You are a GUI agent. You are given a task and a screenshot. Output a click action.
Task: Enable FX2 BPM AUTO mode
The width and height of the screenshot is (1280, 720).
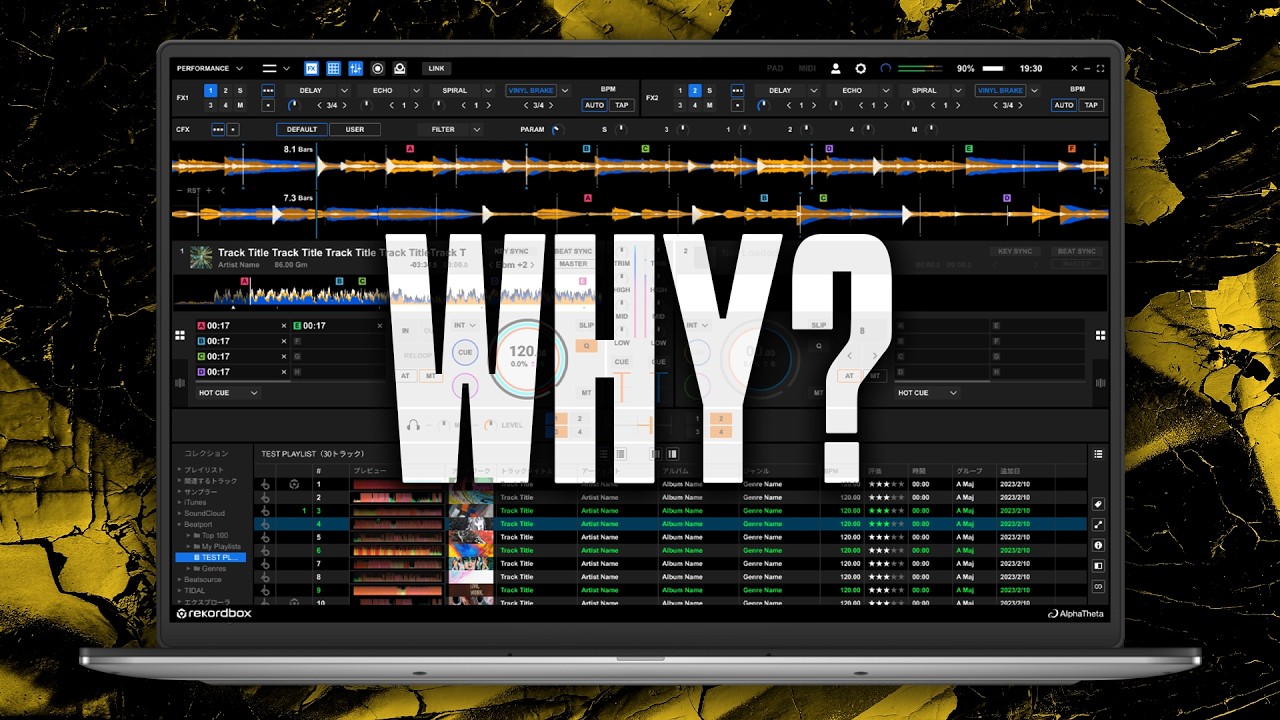point(1064,105)
